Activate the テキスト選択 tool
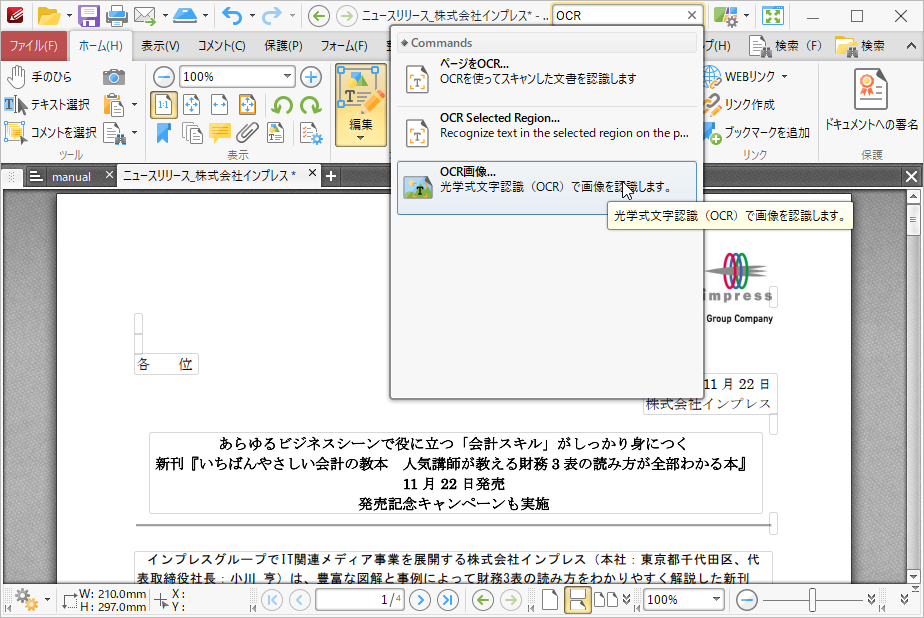Screen dimensions: 924x618 pos(47,105)
